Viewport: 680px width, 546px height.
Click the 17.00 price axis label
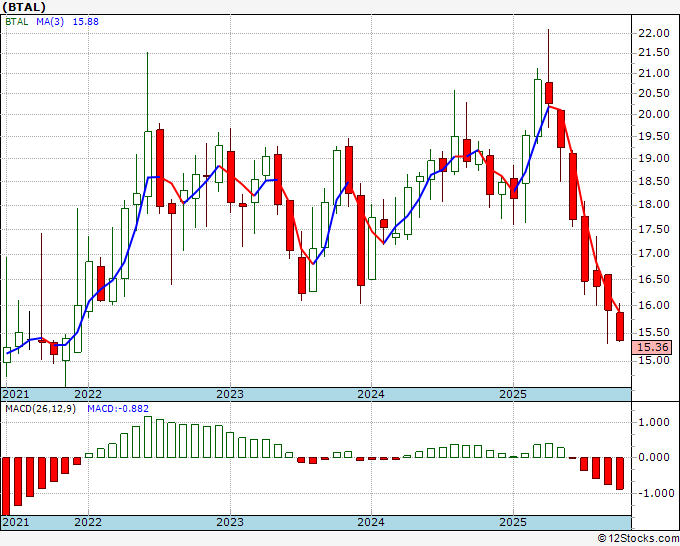pos(654,254)
